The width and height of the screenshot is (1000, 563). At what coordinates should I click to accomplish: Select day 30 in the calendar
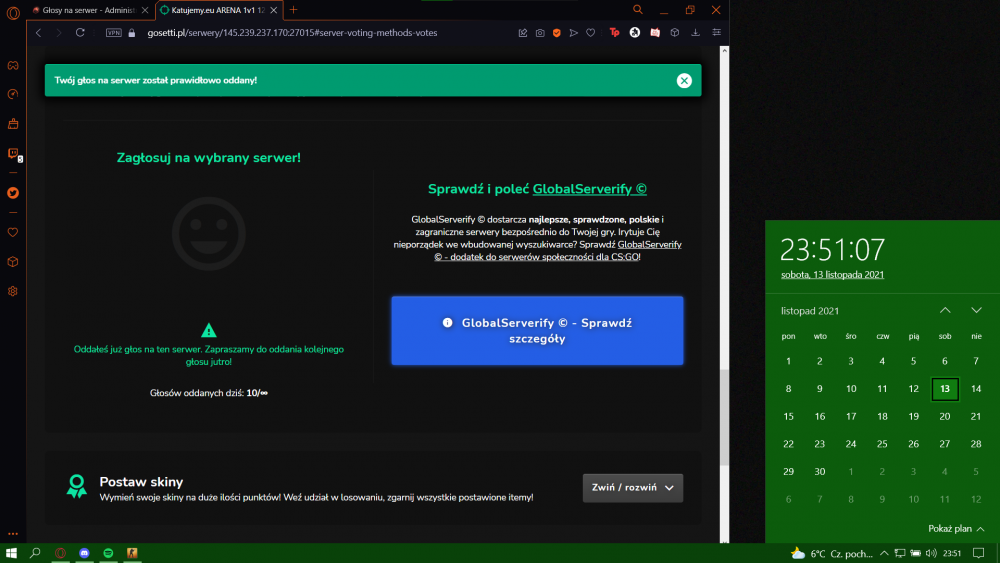(x=820, y=472)
